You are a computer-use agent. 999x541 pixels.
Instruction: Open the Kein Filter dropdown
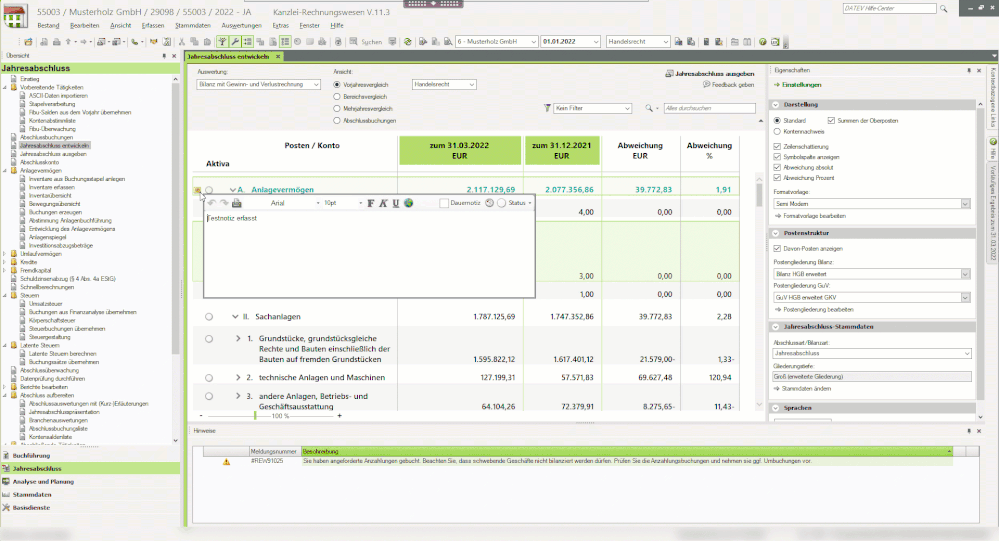pos(593,108)
